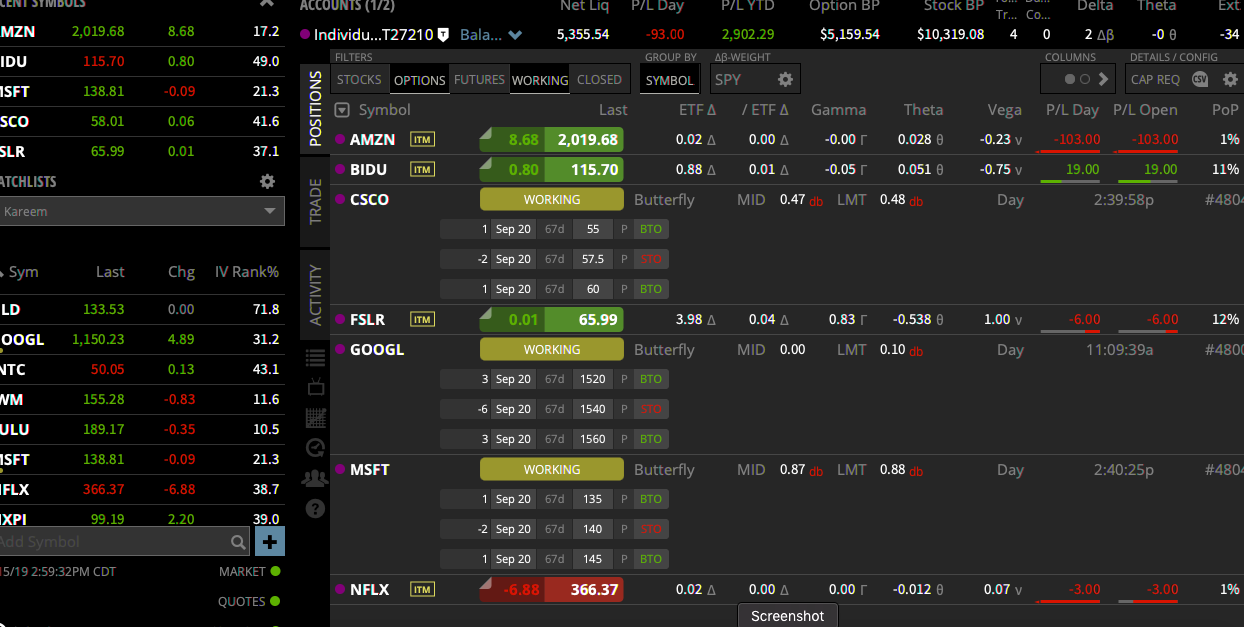Sort by the Theta column header

(923, 110)
